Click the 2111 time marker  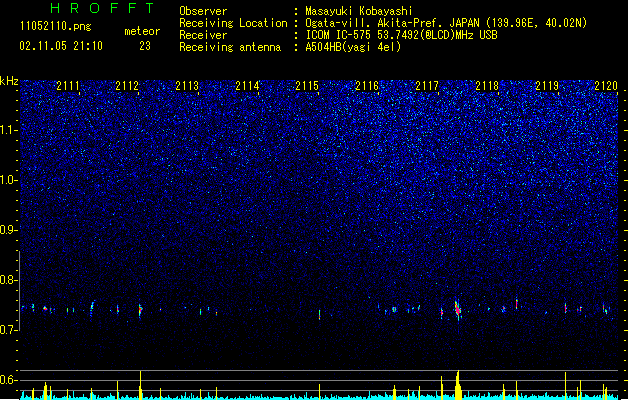click(68, 86)
